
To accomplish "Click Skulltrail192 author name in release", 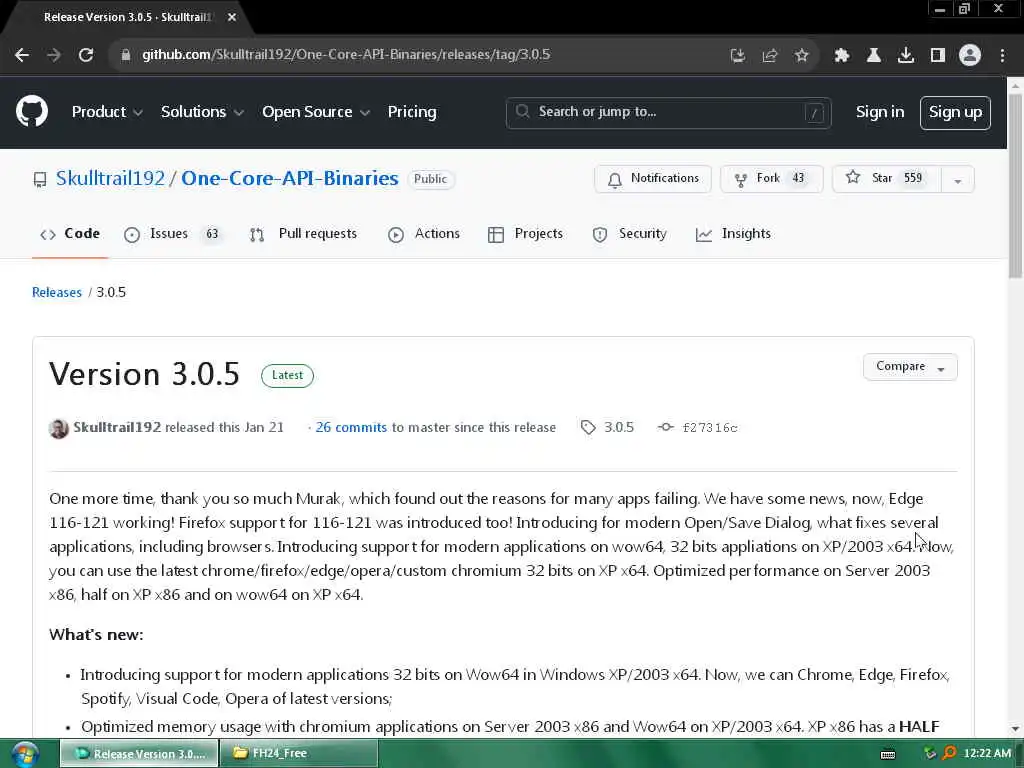I will [117, 428].
